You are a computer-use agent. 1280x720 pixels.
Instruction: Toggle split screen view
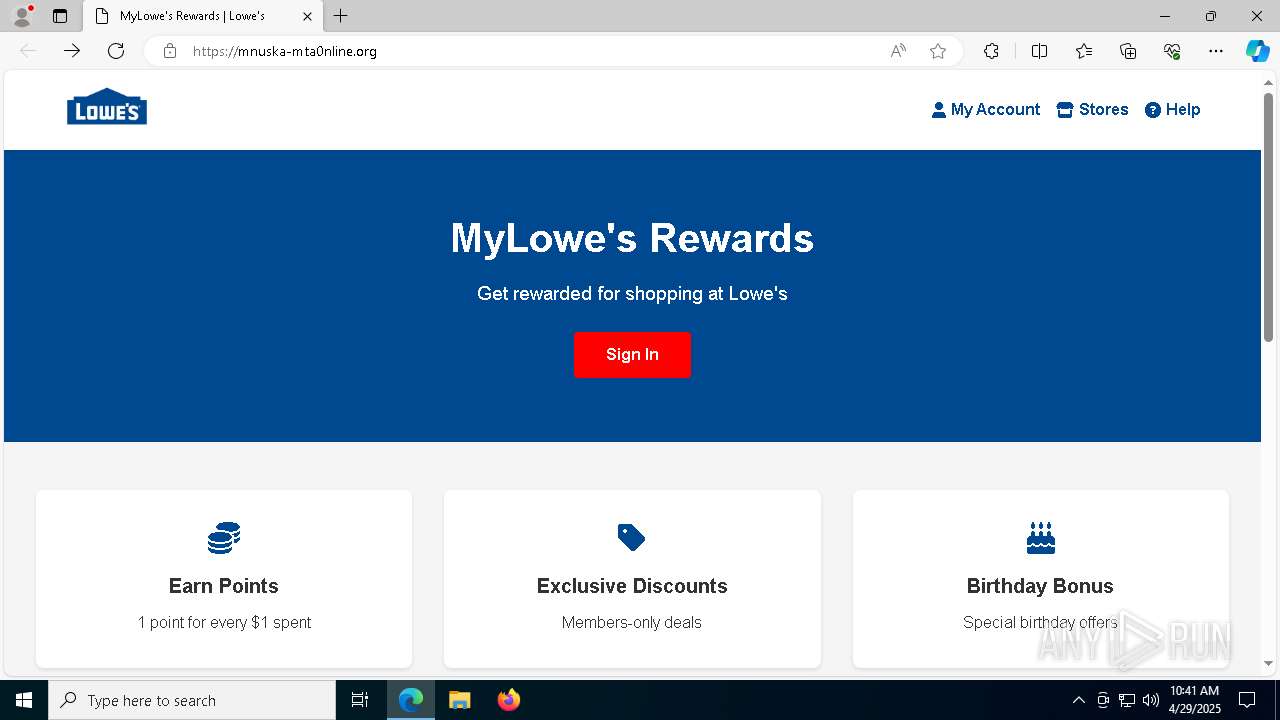(x=1039, y=51)
